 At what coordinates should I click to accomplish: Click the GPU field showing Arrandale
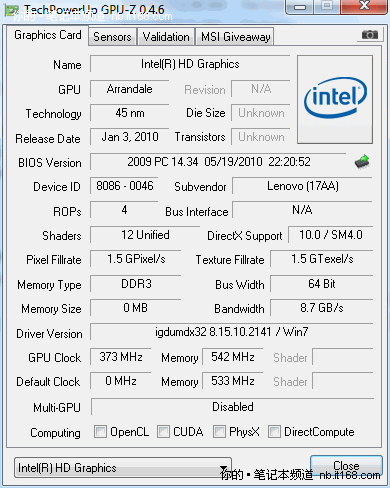pos(129,89)
